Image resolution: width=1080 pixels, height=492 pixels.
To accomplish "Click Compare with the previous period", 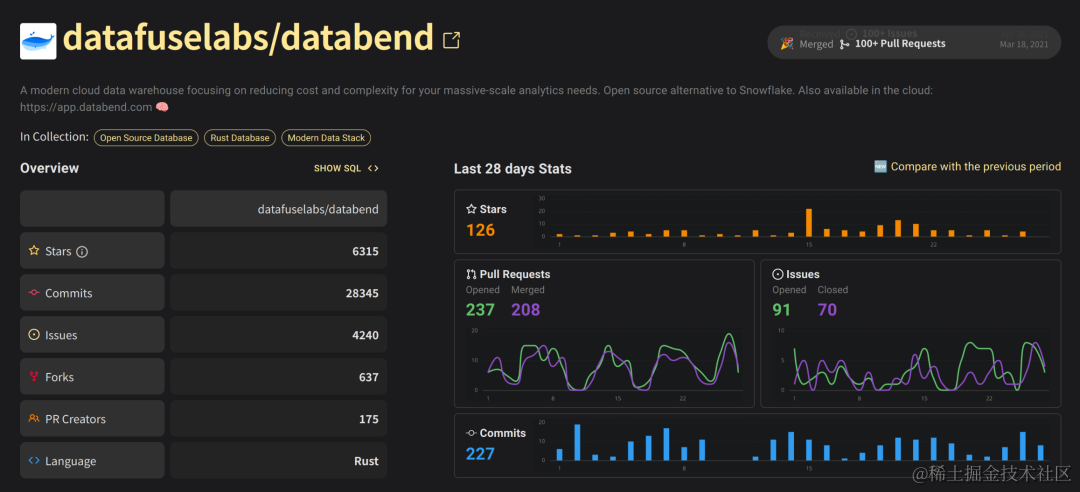I will click(x=976, y=167).
